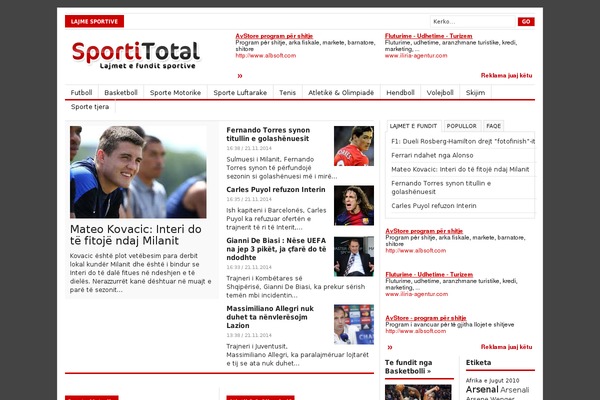Open the Atletikë & Olimpiadë menu item
Screen dimensions: 600x400
(x=341, y=93)
